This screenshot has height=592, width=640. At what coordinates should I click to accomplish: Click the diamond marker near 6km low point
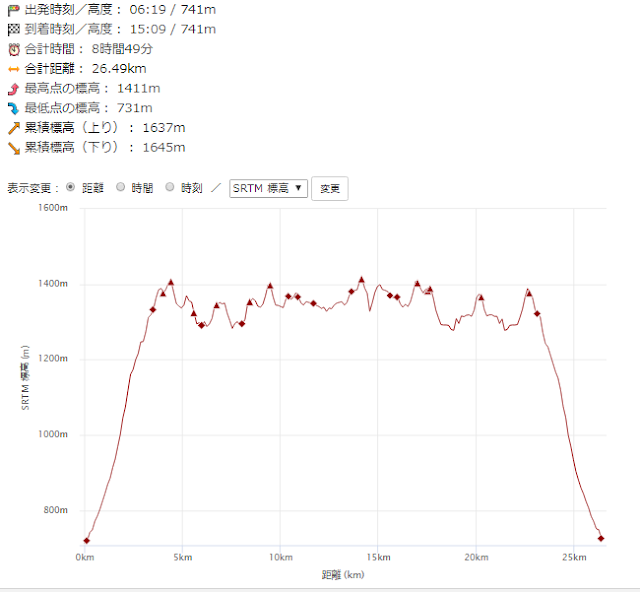[201, 325]
